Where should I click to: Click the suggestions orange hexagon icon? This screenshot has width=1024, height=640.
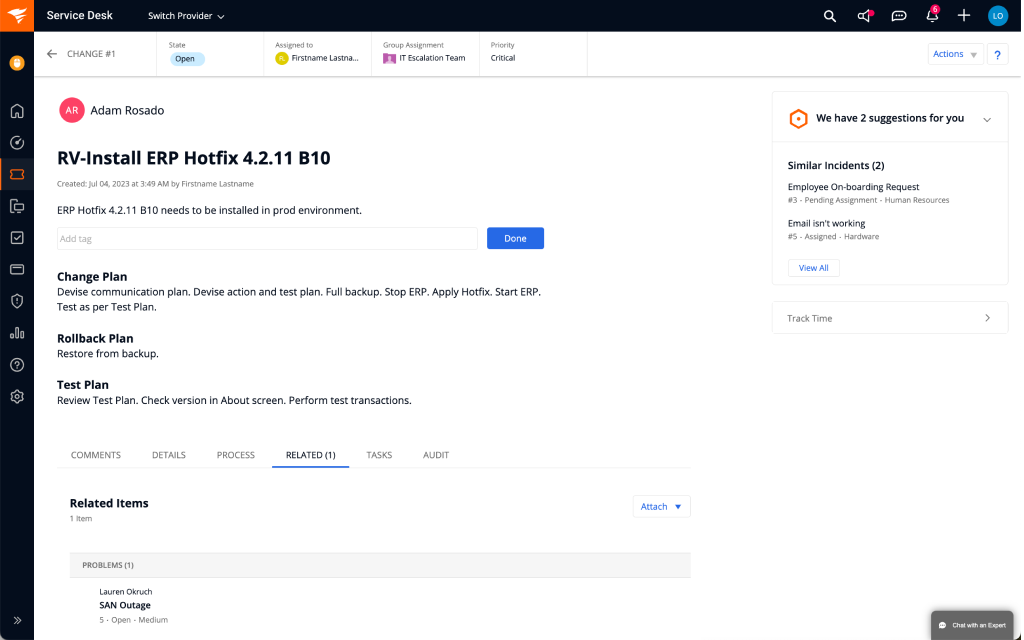[798, 118]
